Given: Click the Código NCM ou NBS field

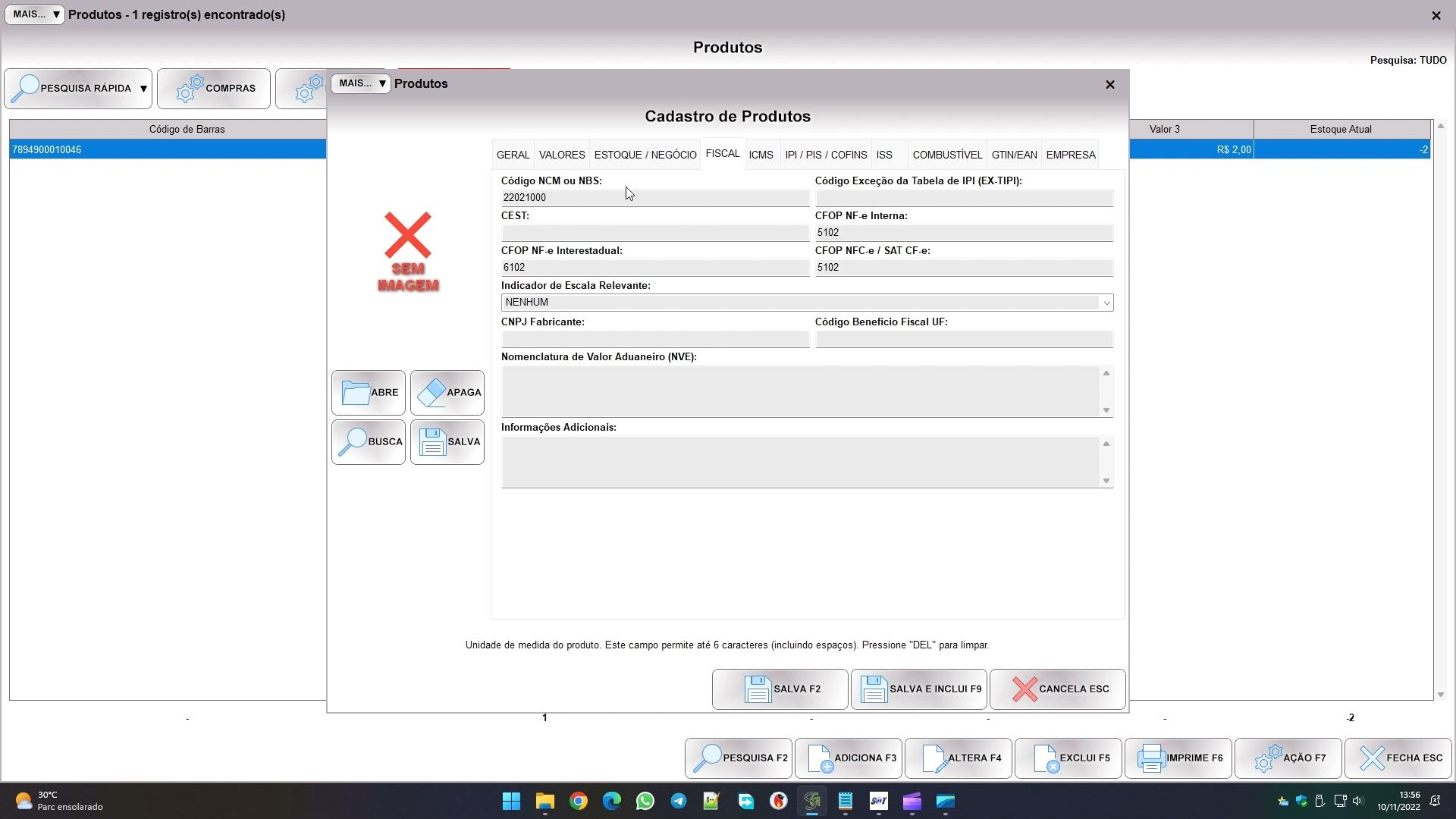Looking at the screenshot, I should (654, 198).
